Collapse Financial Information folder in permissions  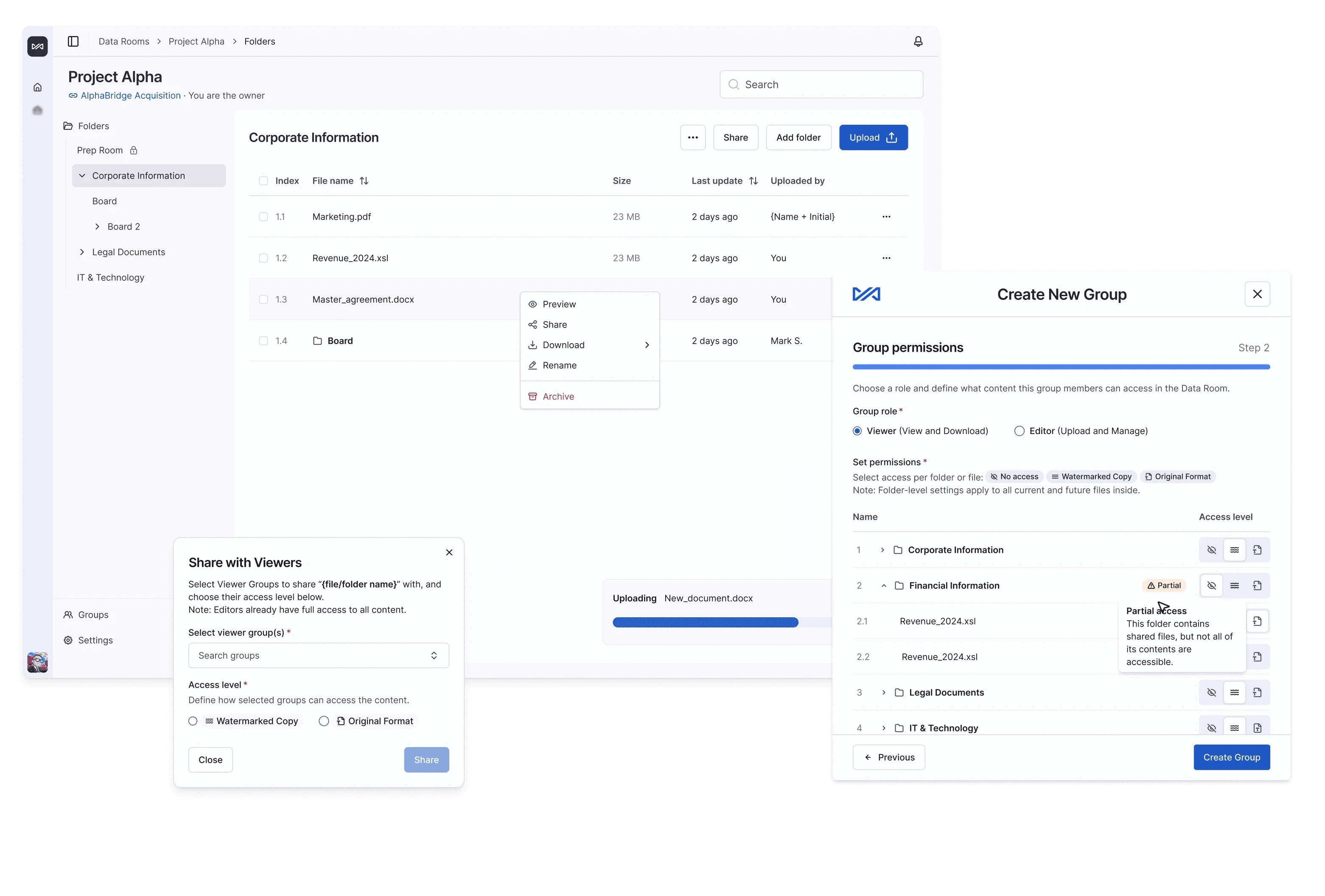tap(884, 586)
